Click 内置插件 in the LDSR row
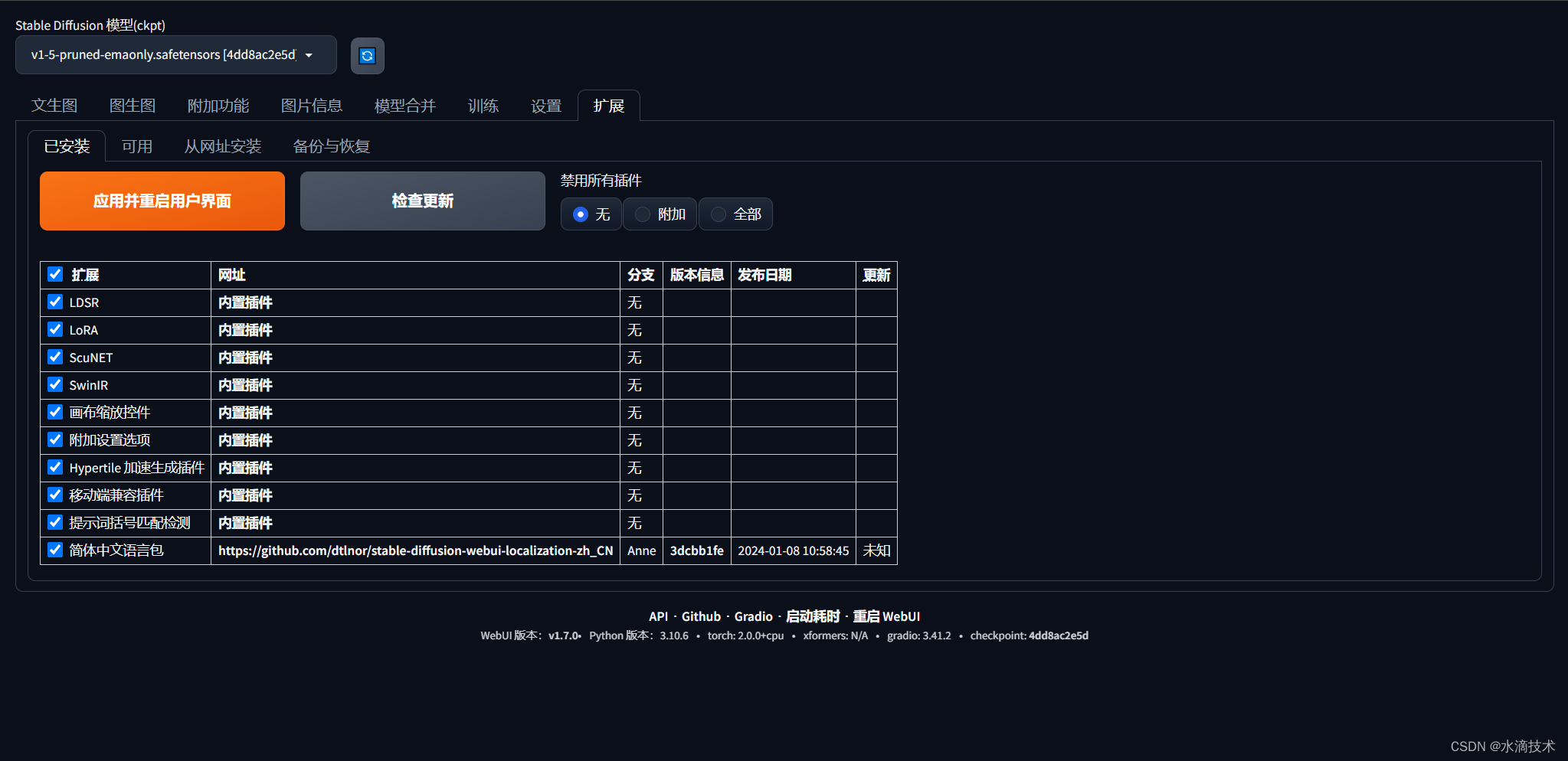1568x761 pixels. [x=245, y=302]
